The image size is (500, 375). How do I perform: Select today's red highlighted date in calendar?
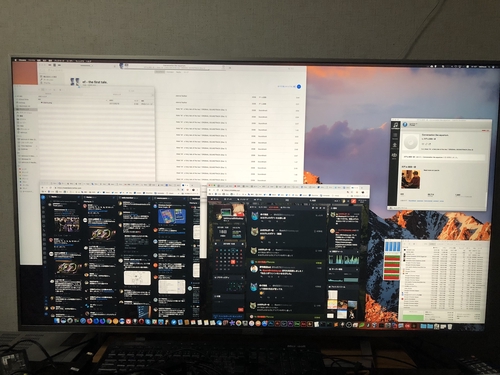(233, 262)
